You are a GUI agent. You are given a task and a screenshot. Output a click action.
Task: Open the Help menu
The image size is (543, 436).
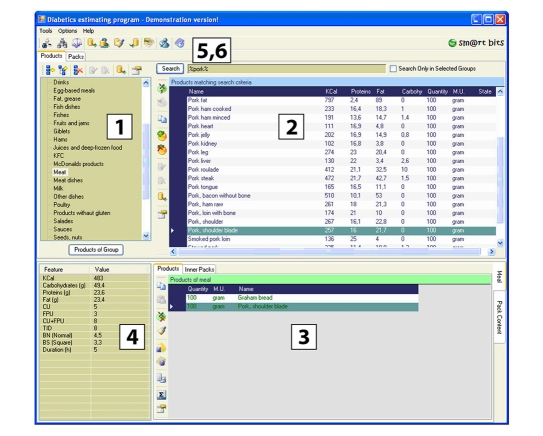(x=88, y=31)
